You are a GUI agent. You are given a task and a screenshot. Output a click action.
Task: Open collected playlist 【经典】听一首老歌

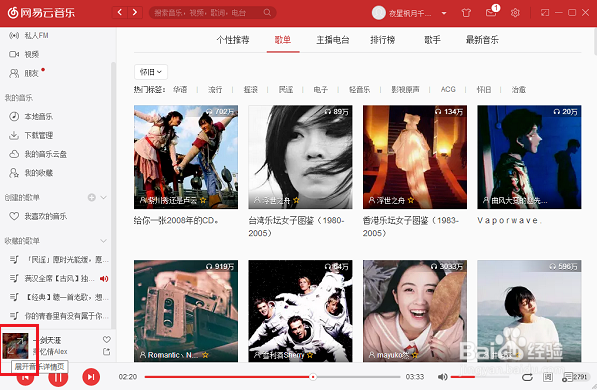59,297
